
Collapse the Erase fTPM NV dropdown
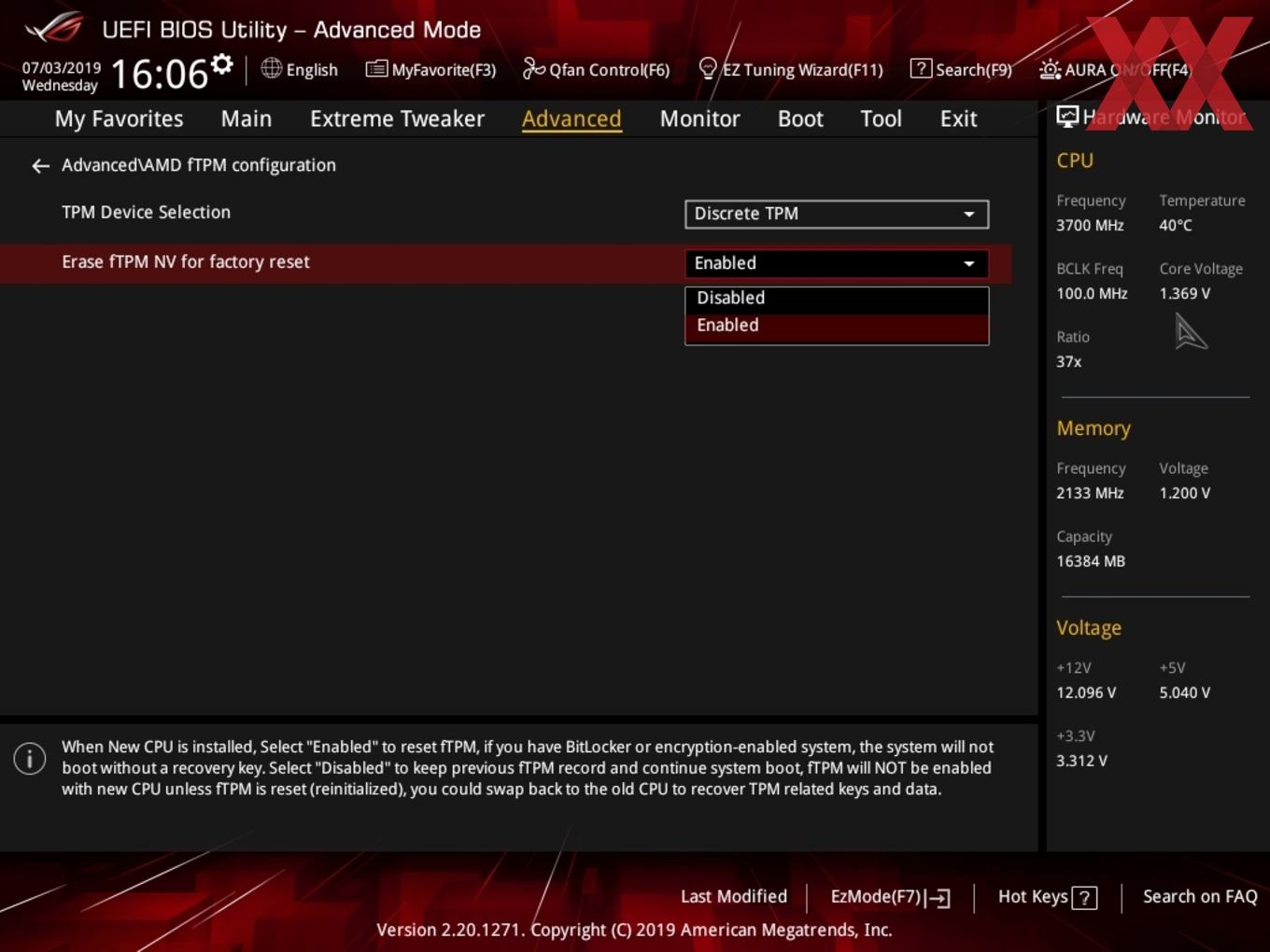tap(837, 263)
